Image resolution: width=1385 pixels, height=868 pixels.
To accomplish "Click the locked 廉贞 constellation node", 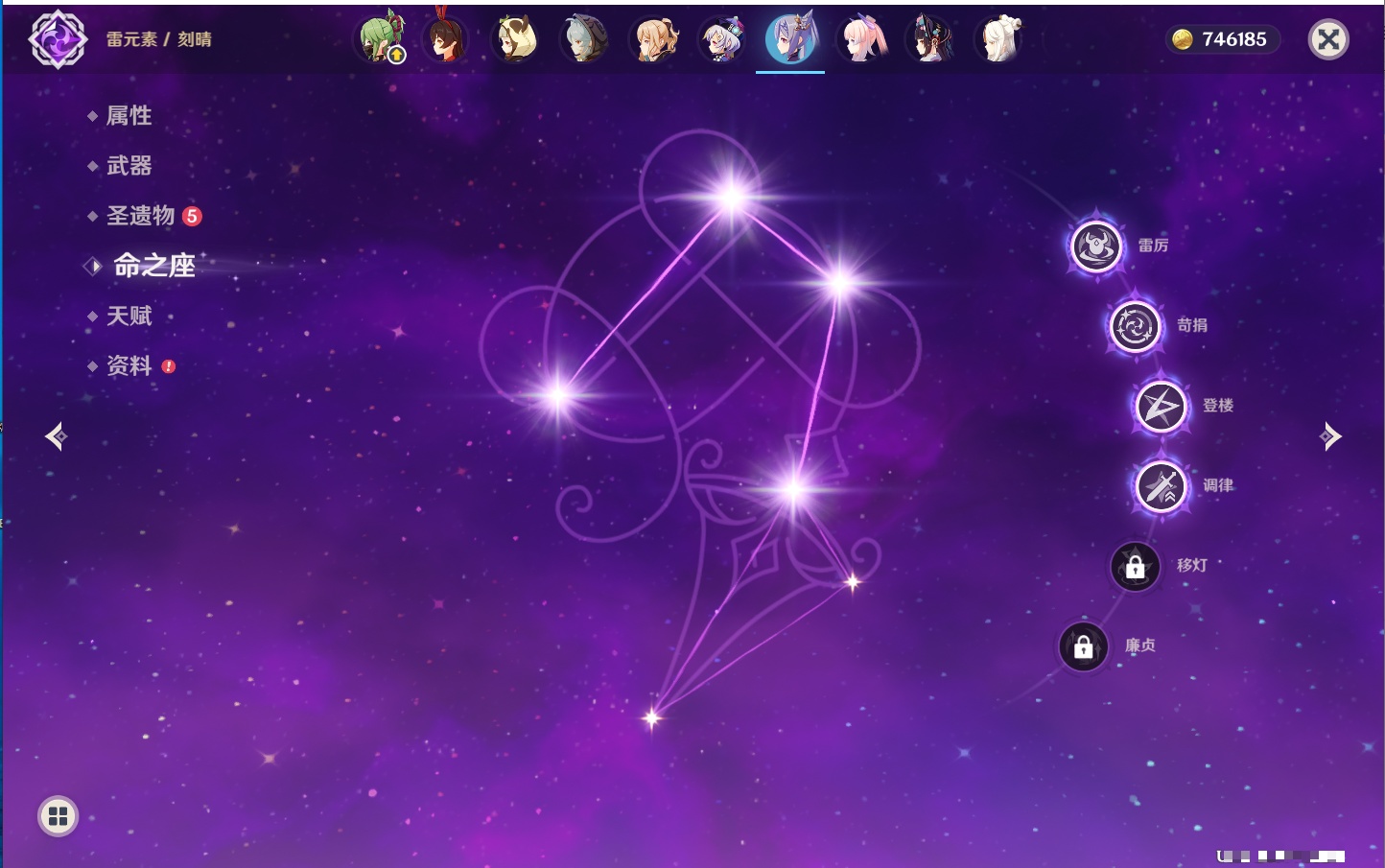I will click(x=1084, y=646).
